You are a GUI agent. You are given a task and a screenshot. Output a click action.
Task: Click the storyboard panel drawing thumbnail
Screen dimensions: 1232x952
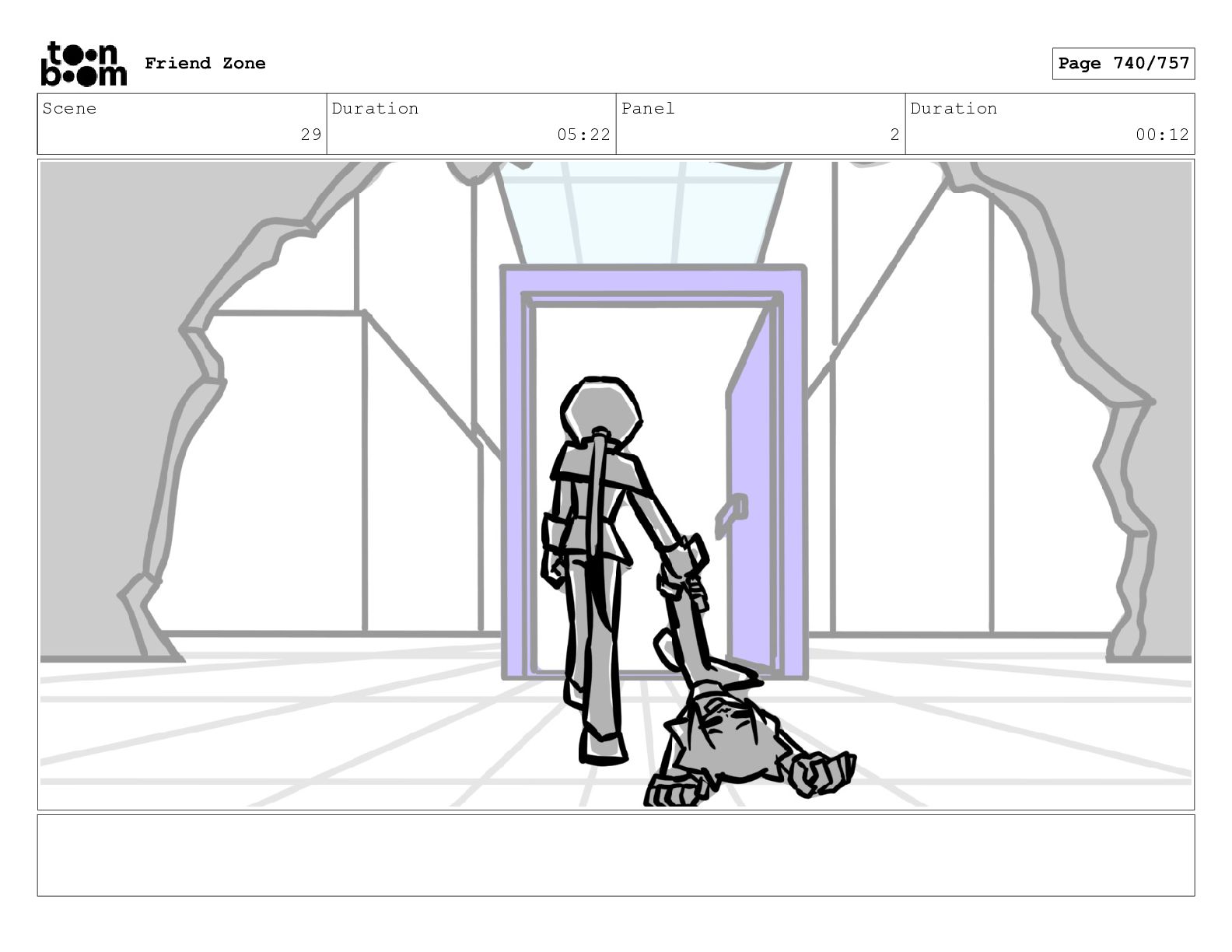[x=616, y=485]
